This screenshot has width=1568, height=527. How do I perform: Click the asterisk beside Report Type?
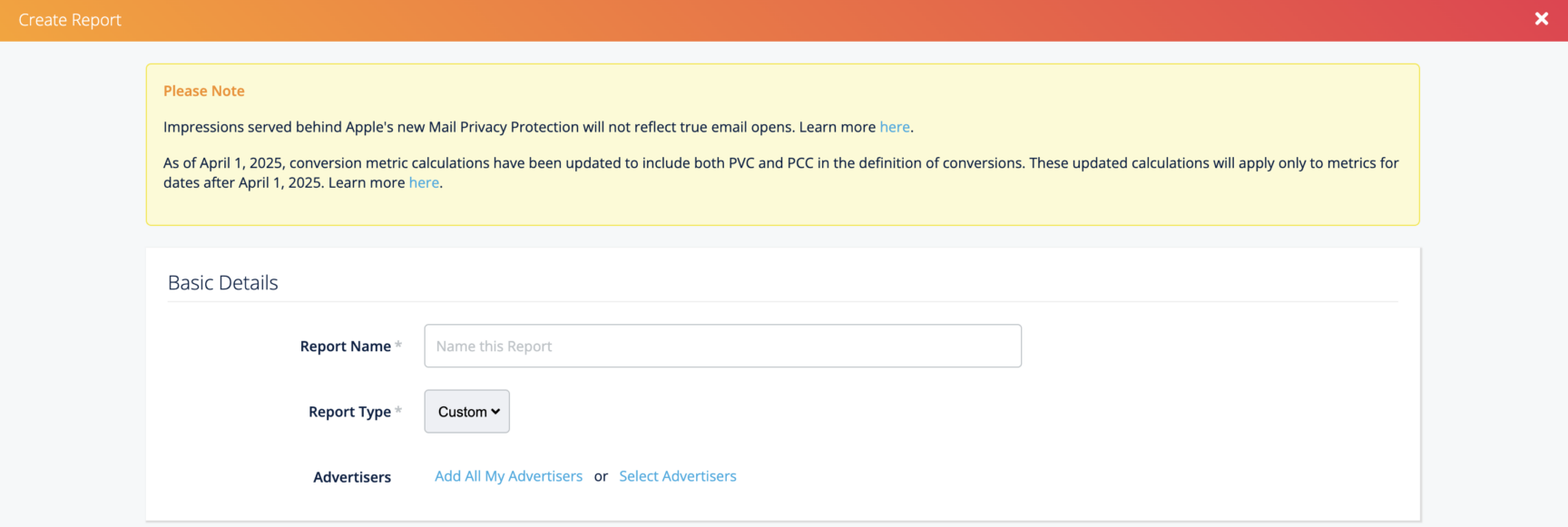pyautogui.click(x=398, y=410)
